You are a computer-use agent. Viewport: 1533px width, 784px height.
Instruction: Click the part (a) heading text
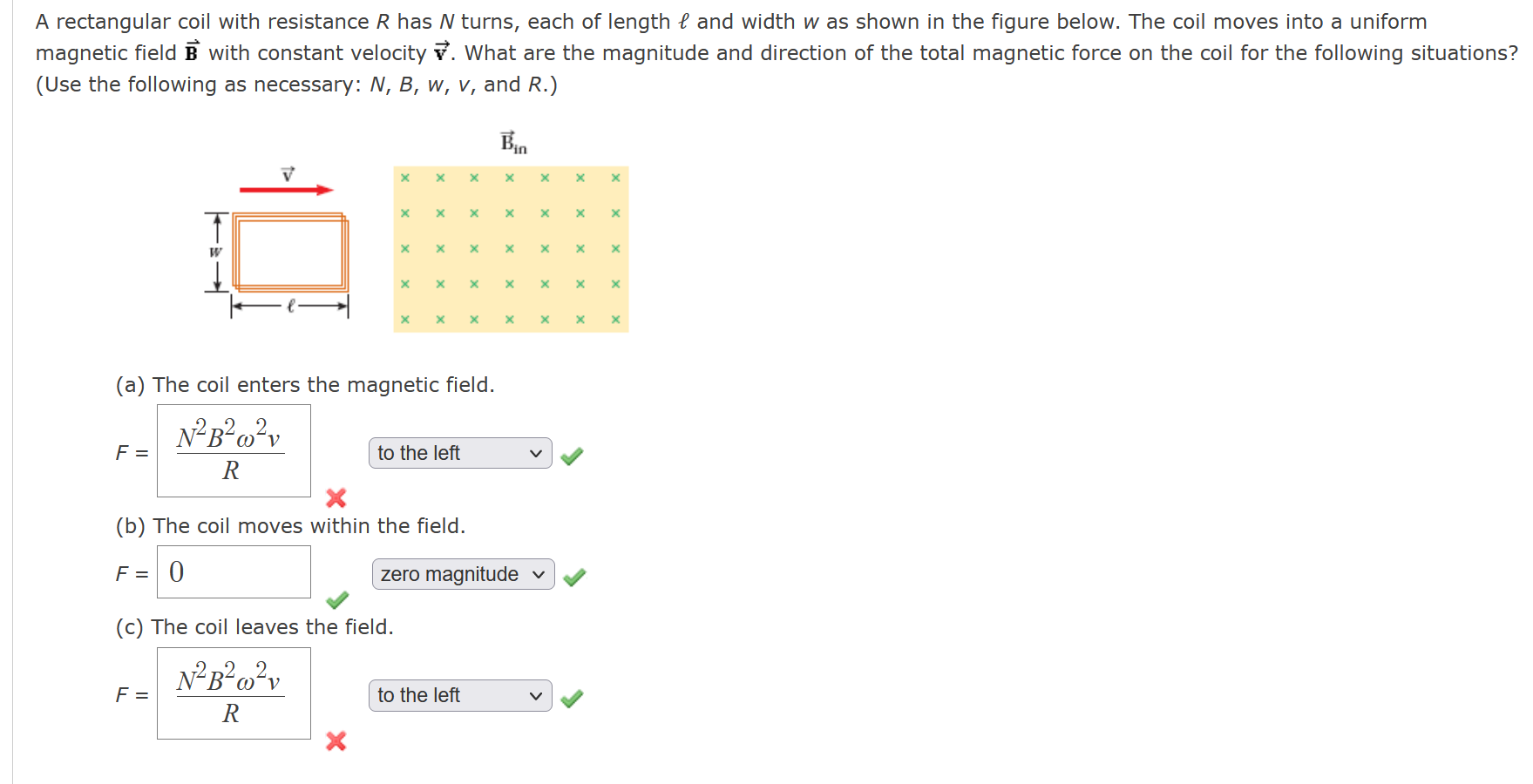click(305, 384)
